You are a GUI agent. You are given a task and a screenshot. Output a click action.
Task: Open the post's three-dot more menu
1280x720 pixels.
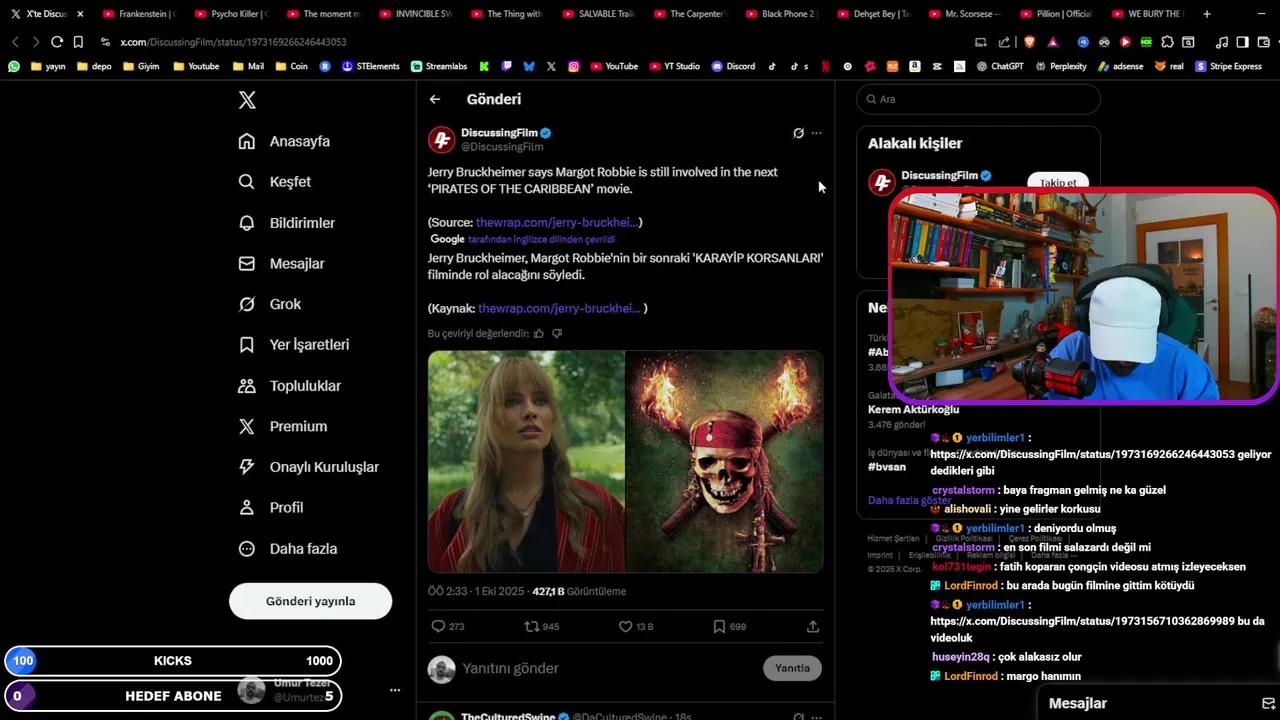[x=817, y=133]
